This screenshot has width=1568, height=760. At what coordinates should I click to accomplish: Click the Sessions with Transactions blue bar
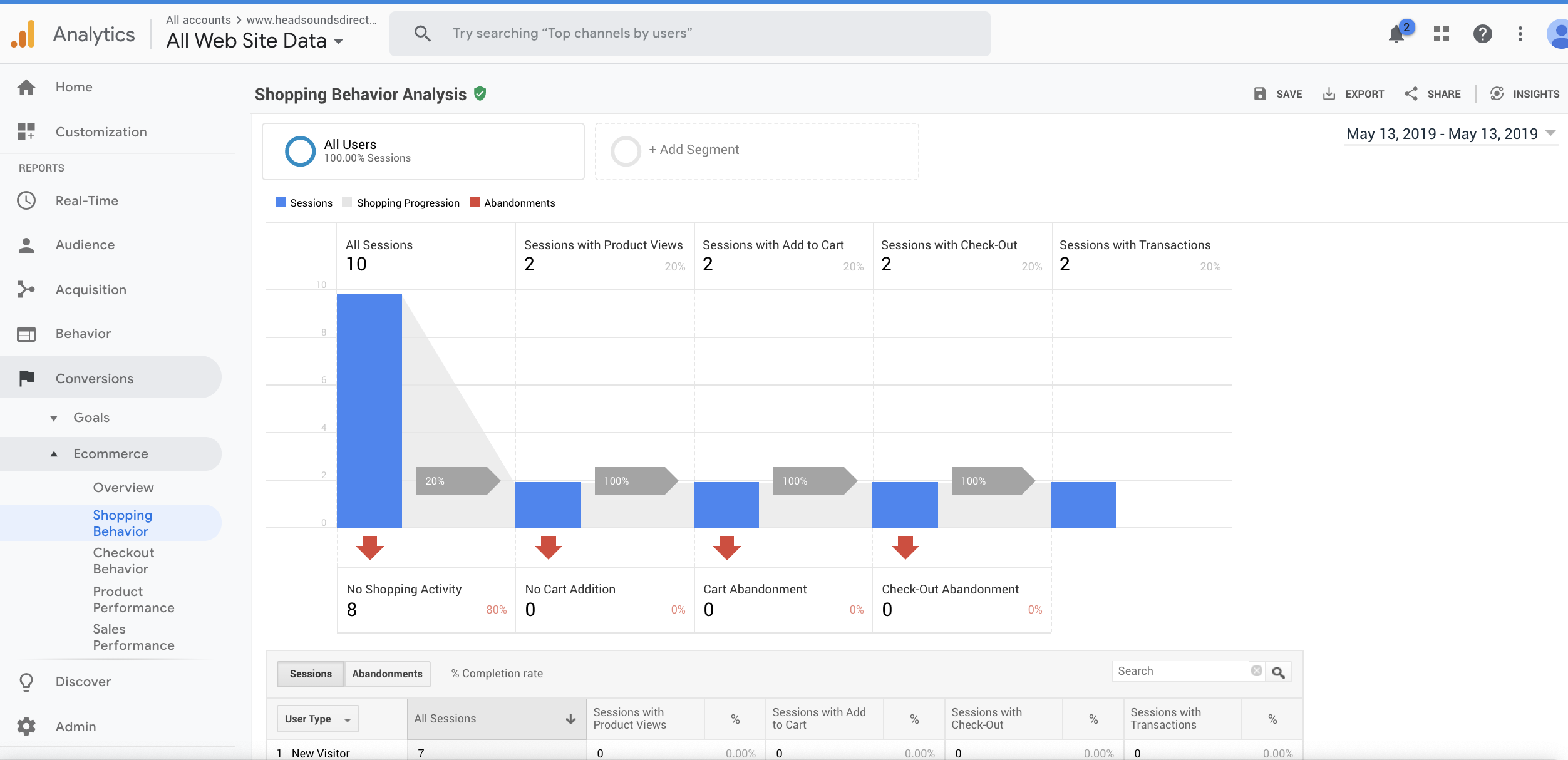1083,505
